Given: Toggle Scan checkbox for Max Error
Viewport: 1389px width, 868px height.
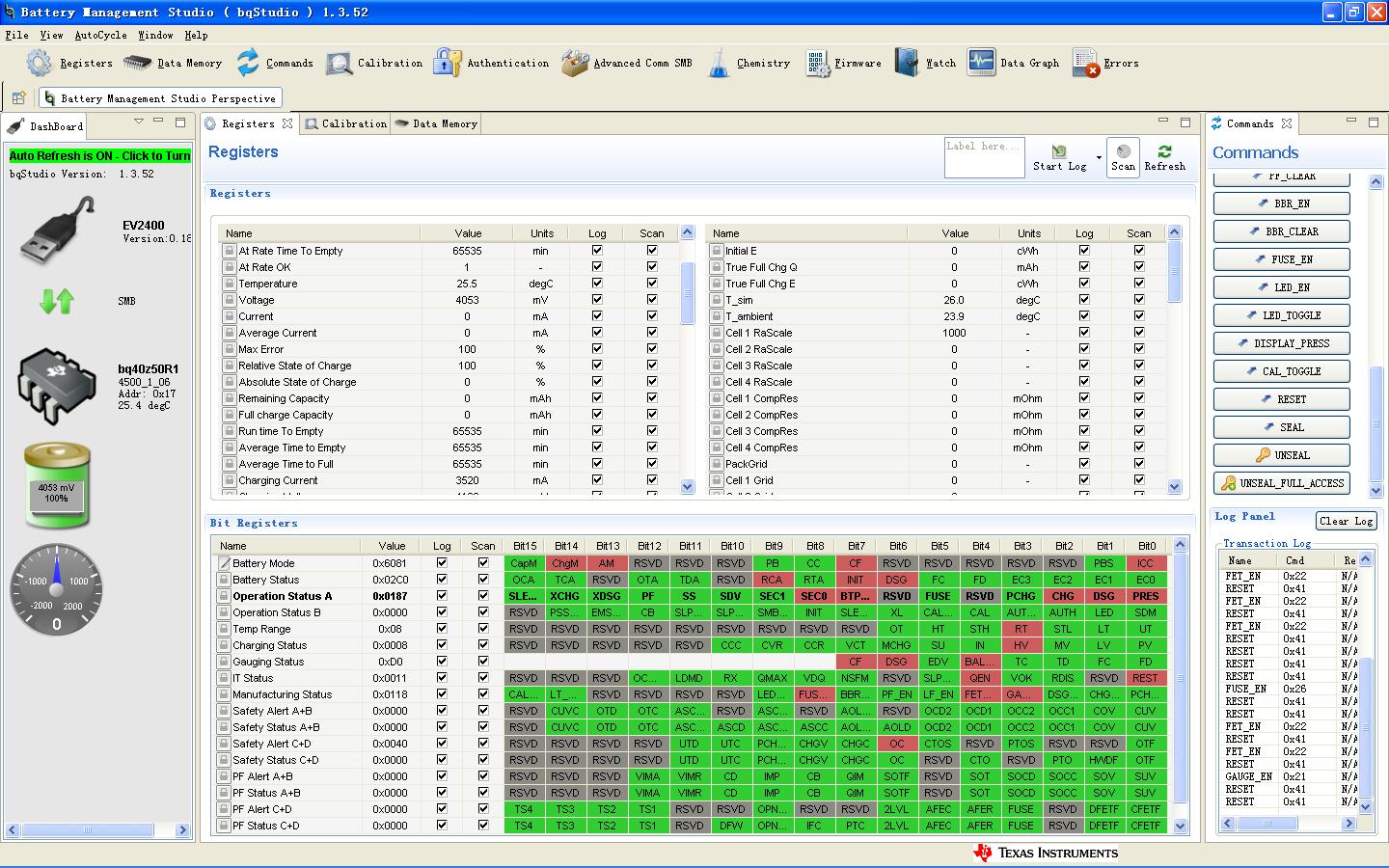Looking at the screenshot, I should tap(652, 349).
